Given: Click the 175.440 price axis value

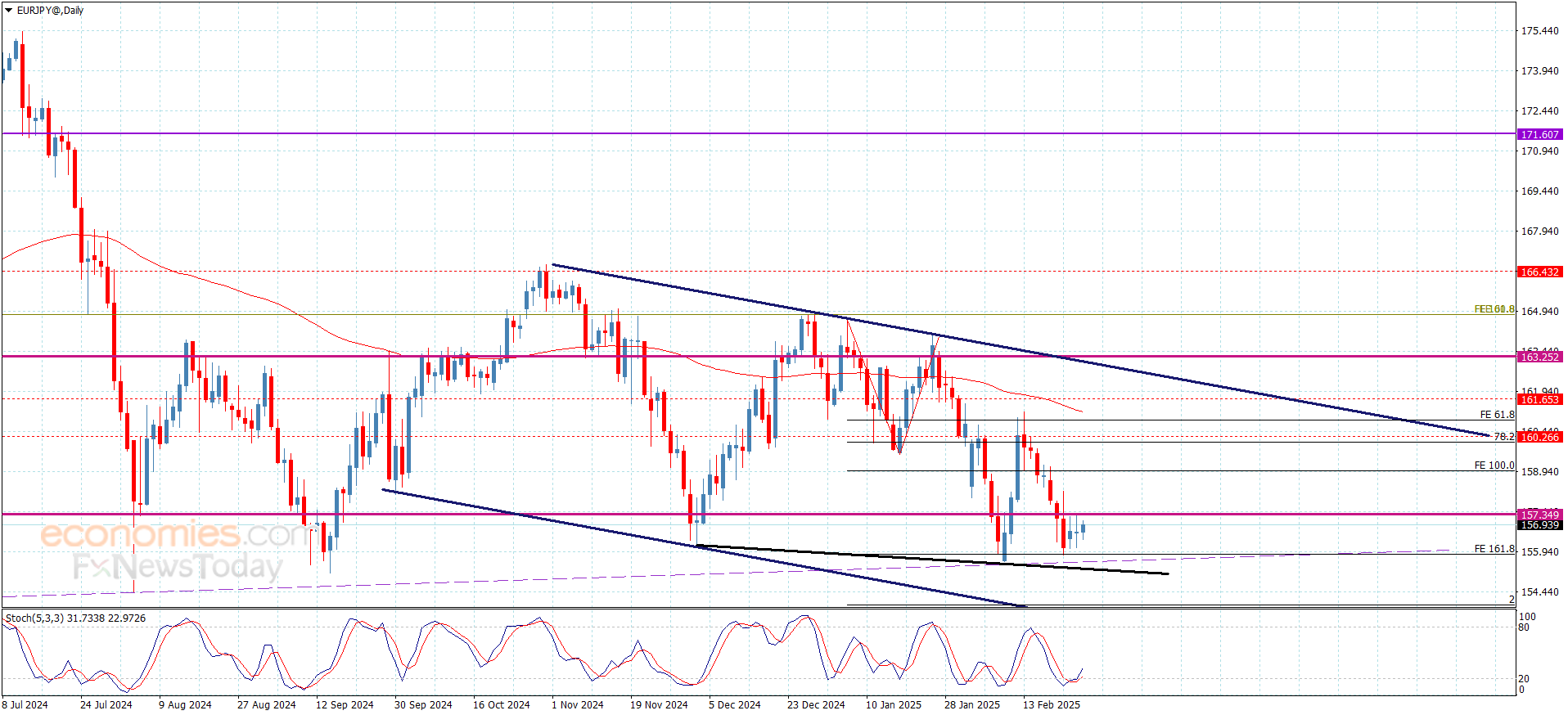Looking at the screenshot, I should point(1539,31).
